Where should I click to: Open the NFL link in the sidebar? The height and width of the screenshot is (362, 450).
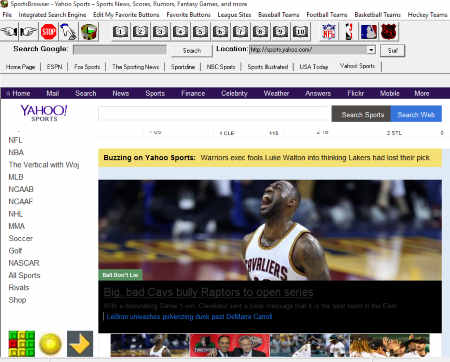pos(15,140)
